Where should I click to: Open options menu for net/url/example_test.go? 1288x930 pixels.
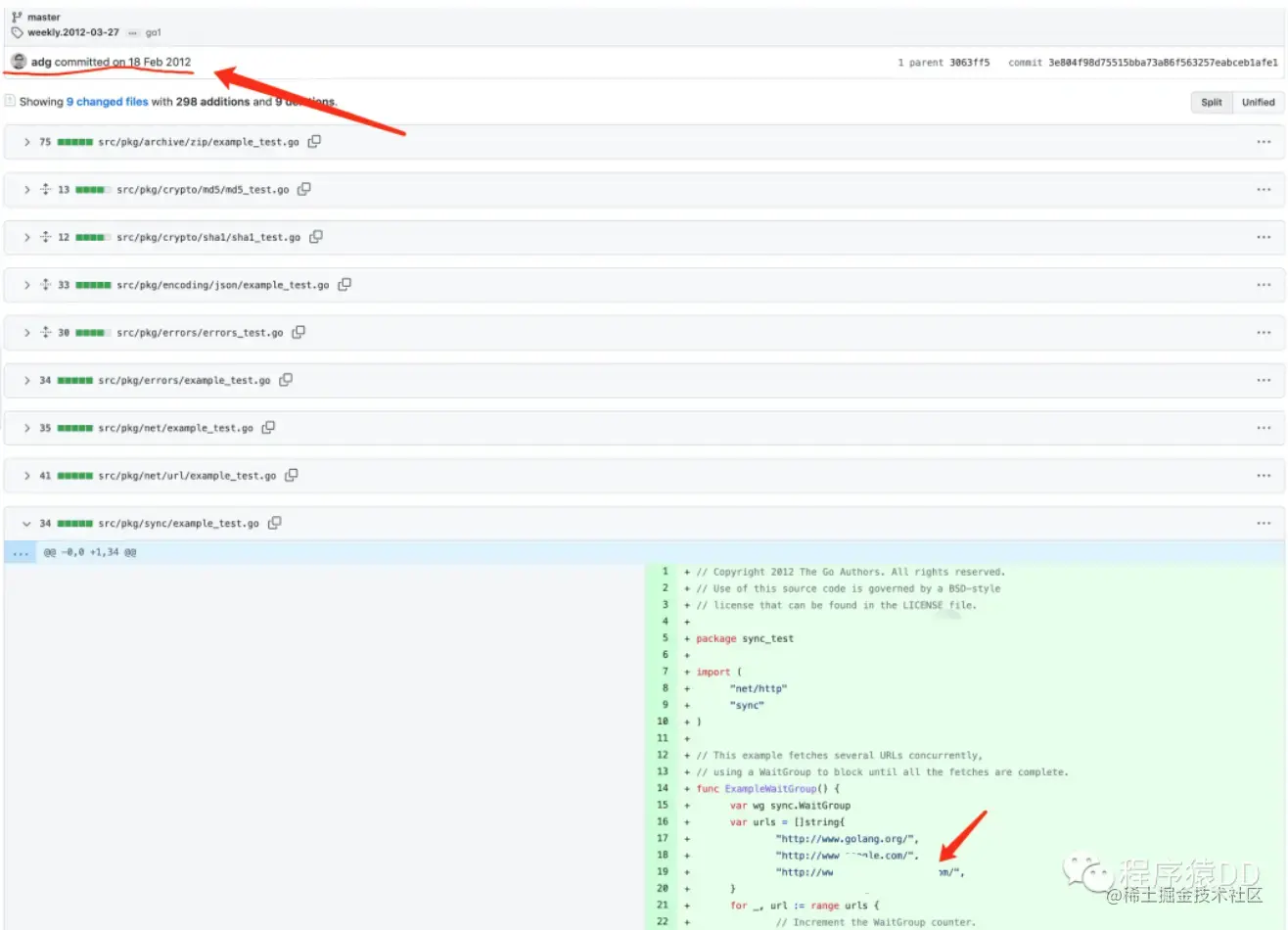pos(1264,476)
